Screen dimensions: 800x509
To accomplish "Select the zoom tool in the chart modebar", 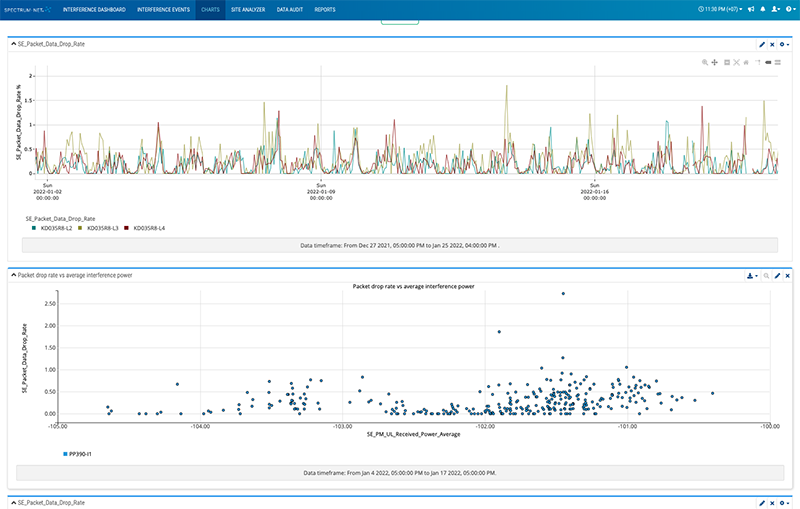I will (705, 62).
